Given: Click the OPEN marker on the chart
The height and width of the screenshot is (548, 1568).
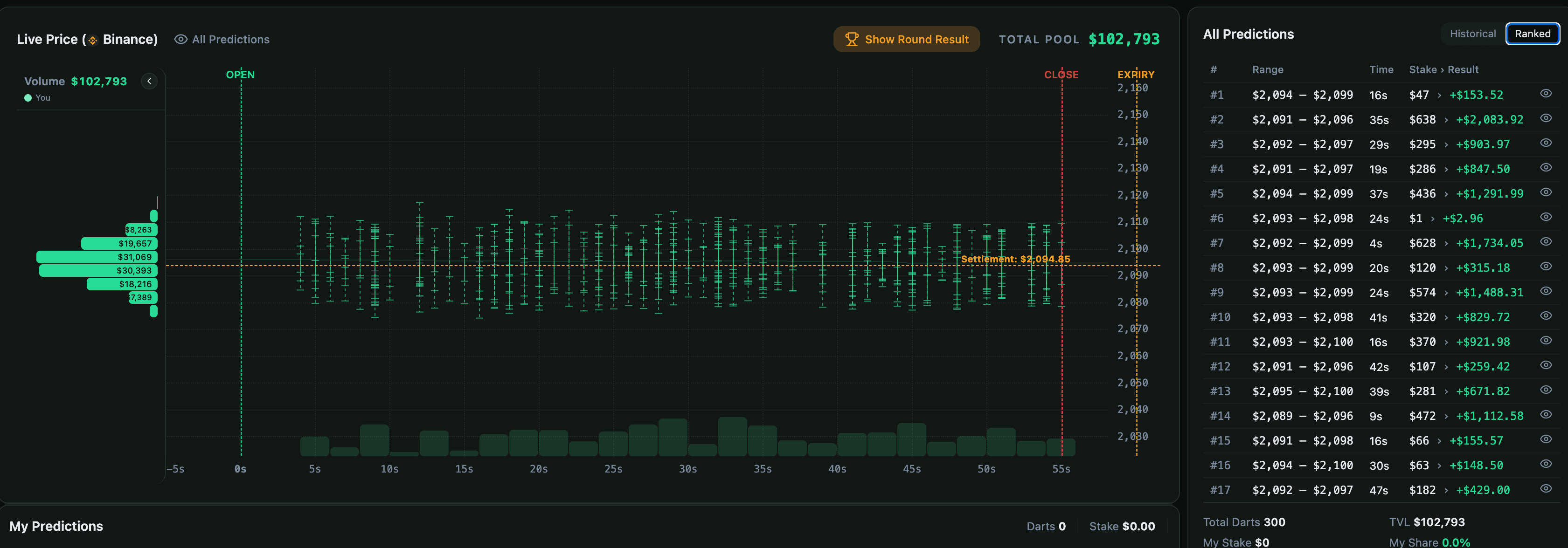Looking at the screenshot, I should (x=241, y=74).
